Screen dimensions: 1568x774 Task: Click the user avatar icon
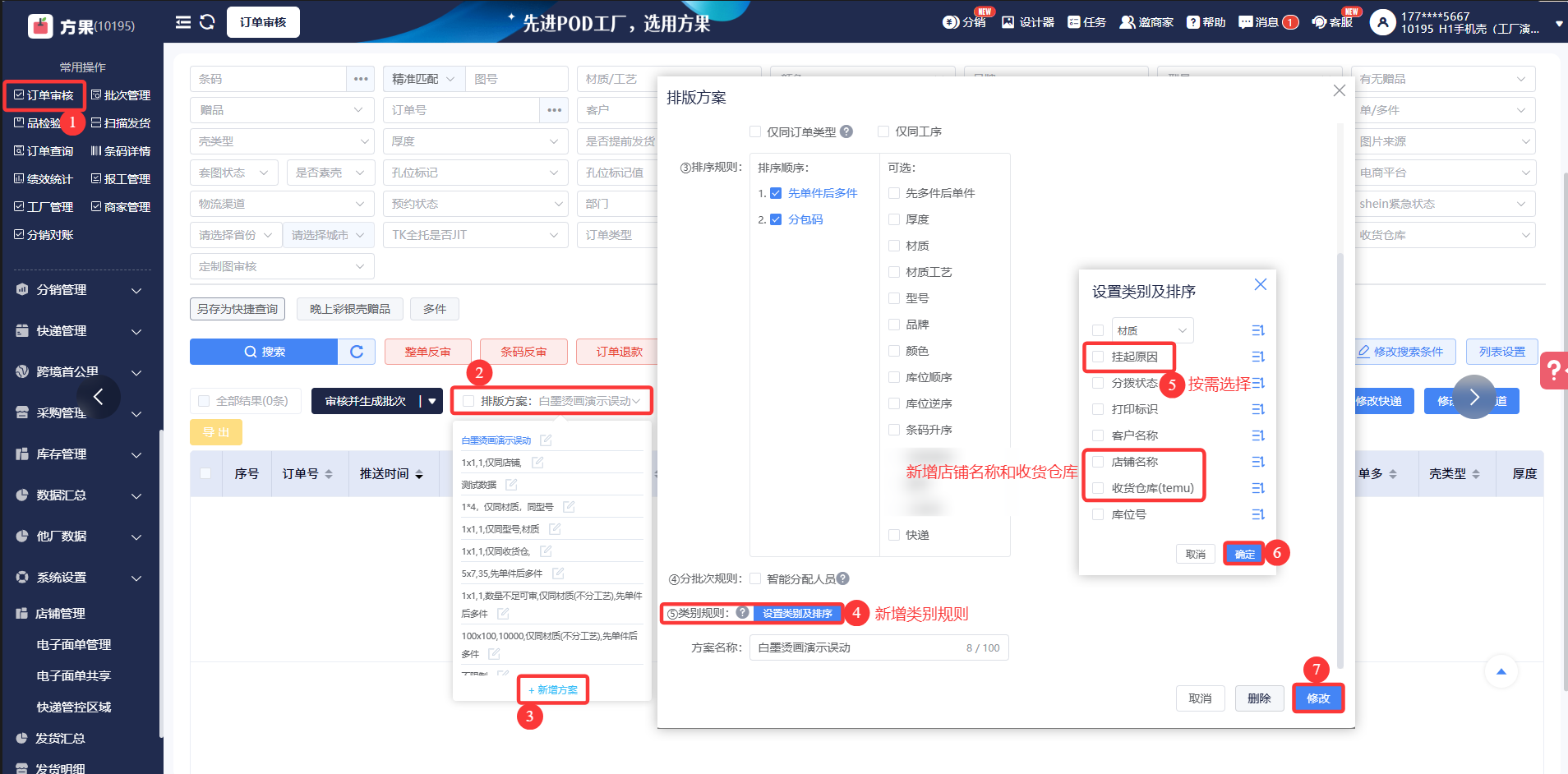point(1383,22)
